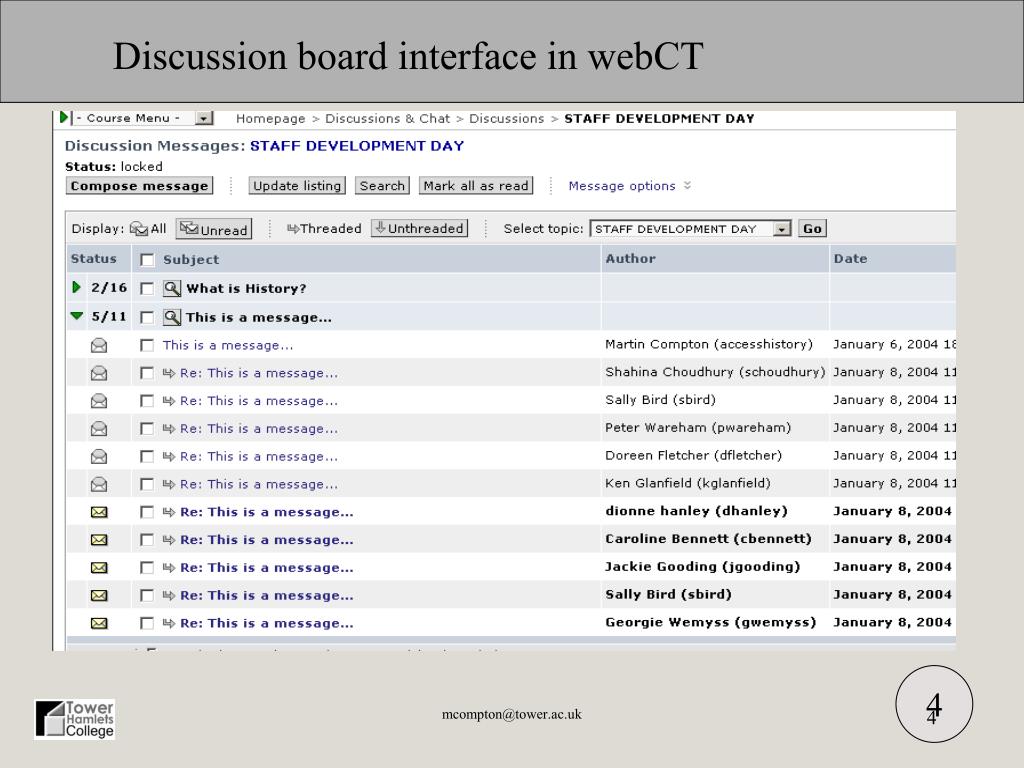Open magnifier icon beside What is History?
The image size is (1024, 768).
(172, 288)
